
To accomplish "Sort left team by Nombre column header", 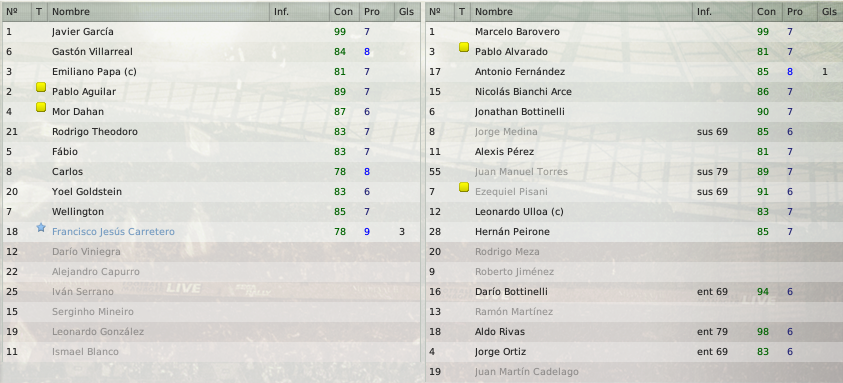I will click(x=159, y=11).
